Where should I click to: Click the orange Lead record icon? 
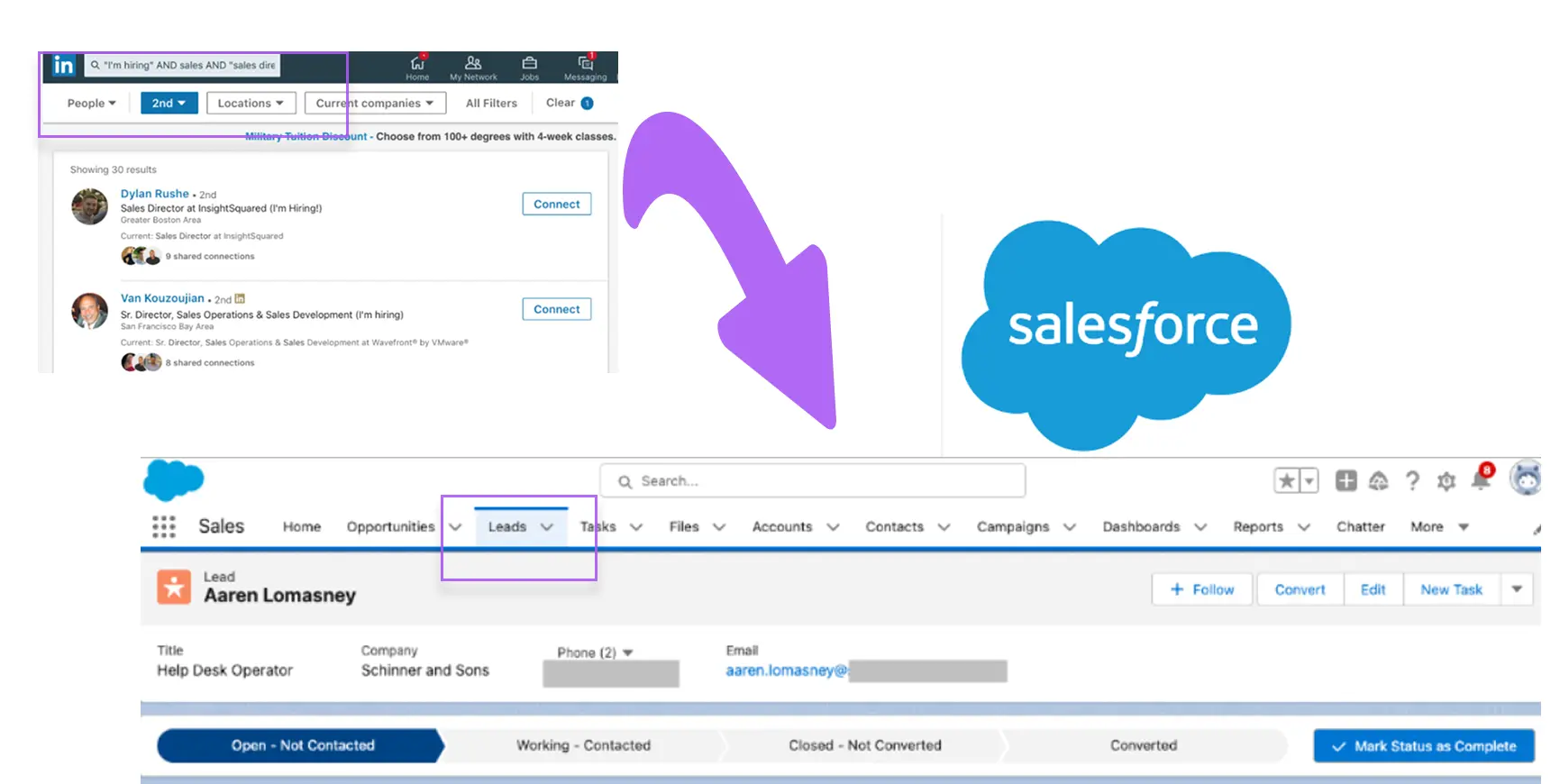[174, 587]
